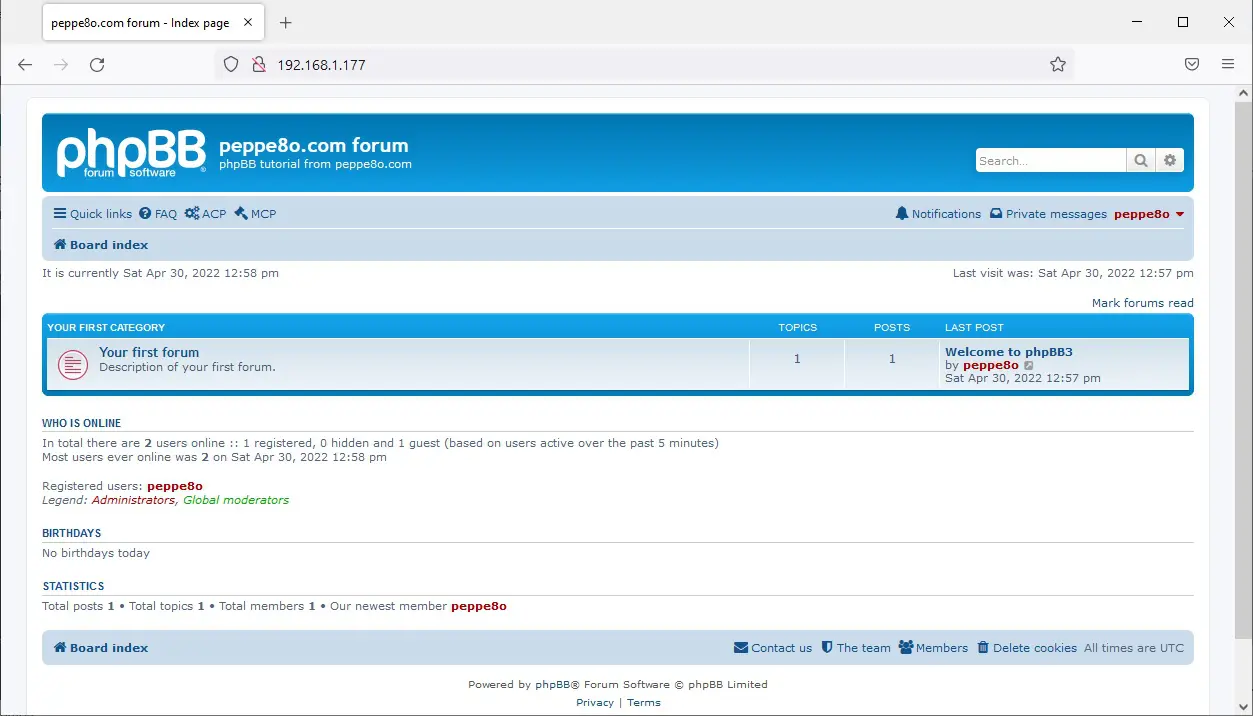Open the Global moderators group link
This screenshot has height=716, width=1253.
[x=236, y=500]
